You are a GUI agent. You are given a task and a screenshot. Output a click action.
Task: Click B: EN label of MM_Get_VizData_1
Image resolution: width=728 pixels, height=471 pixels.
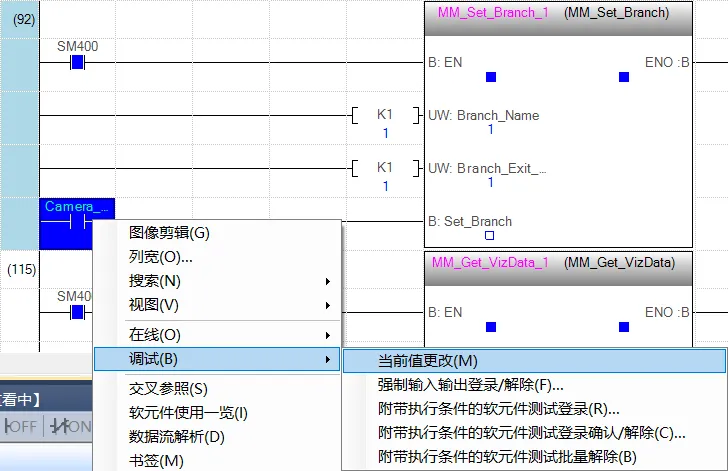pos(445,312)
